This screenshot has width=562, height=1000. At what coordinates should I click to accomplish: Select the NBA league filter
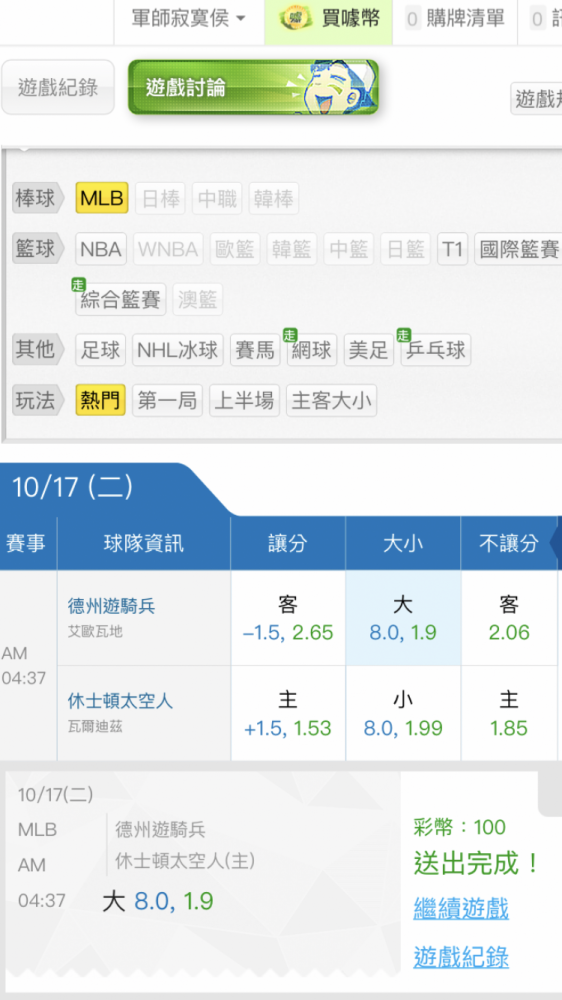click(101, 249)
